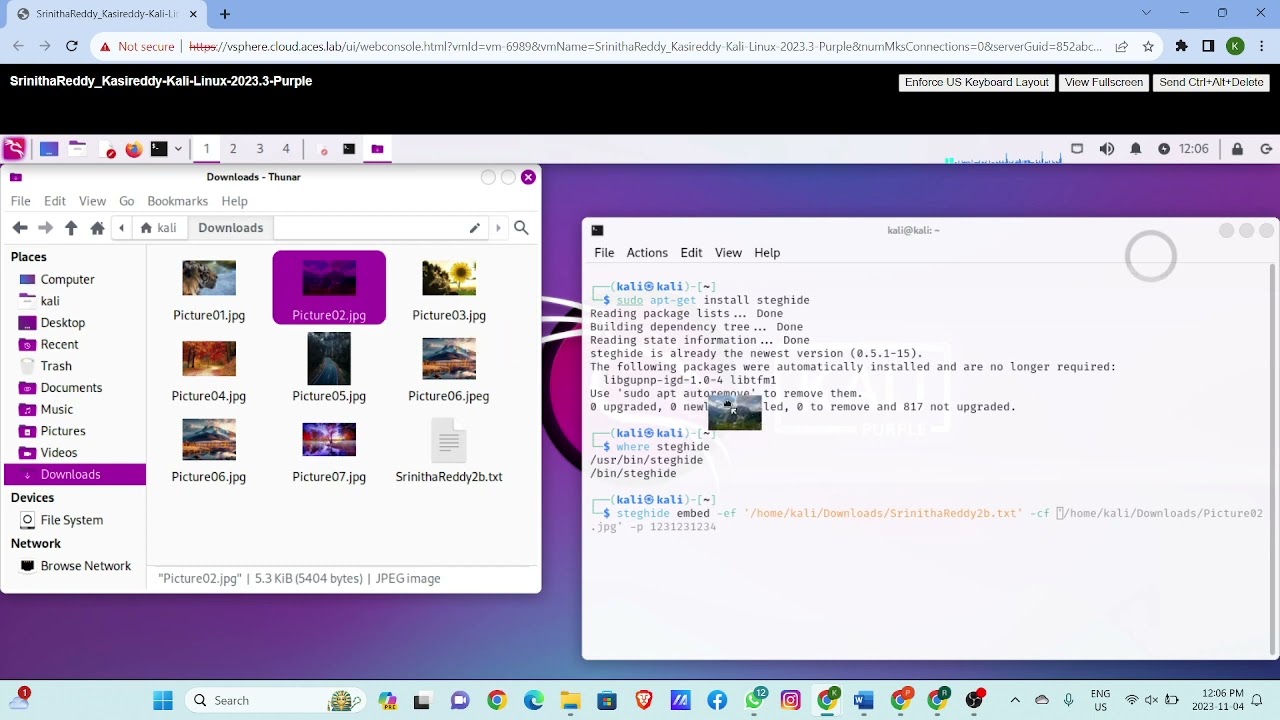The image size is (1280, 720).
Task: Go forward in Thunar
Action: pyautogui.click(x=45, y=228)
